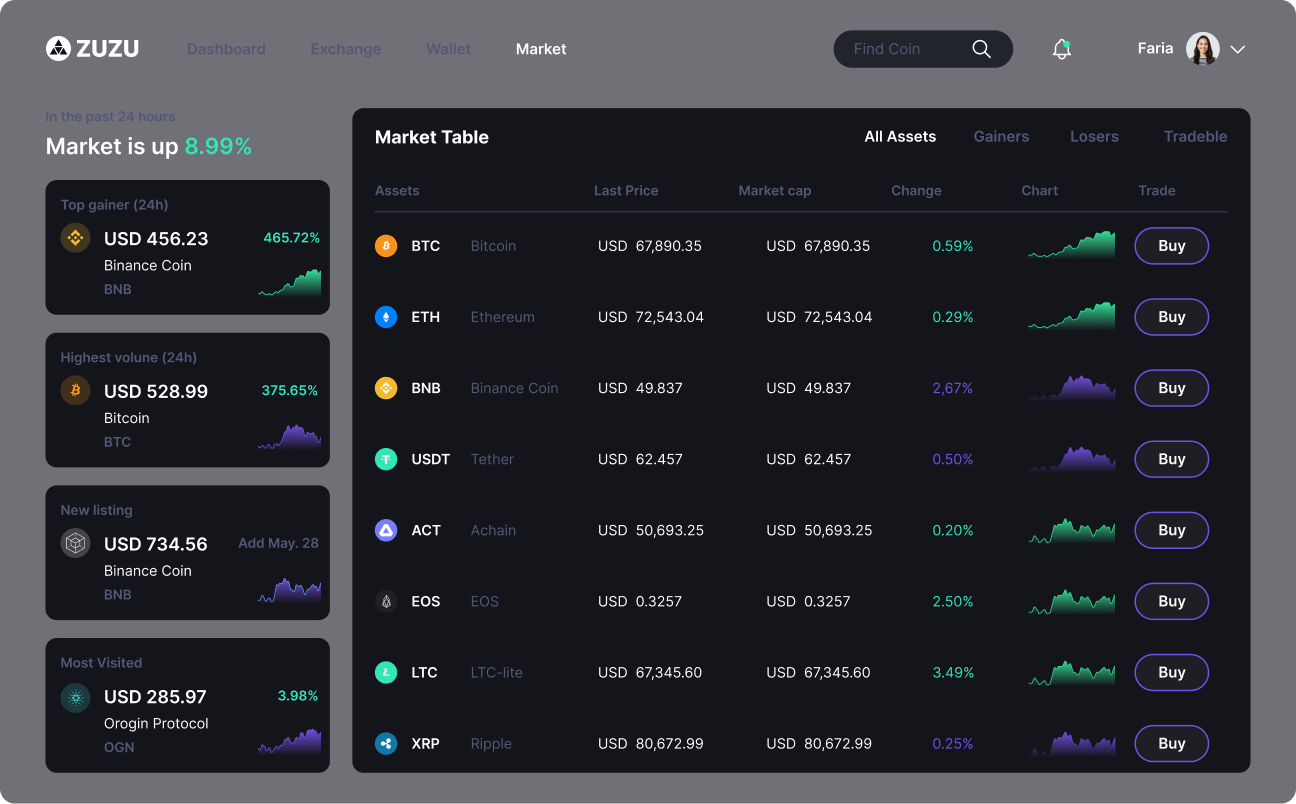Image resolution: width=1296 pixels, height=804 pixels.
Task: Click the Litecoin LTC icon
Action: click(x=386, y=672)
